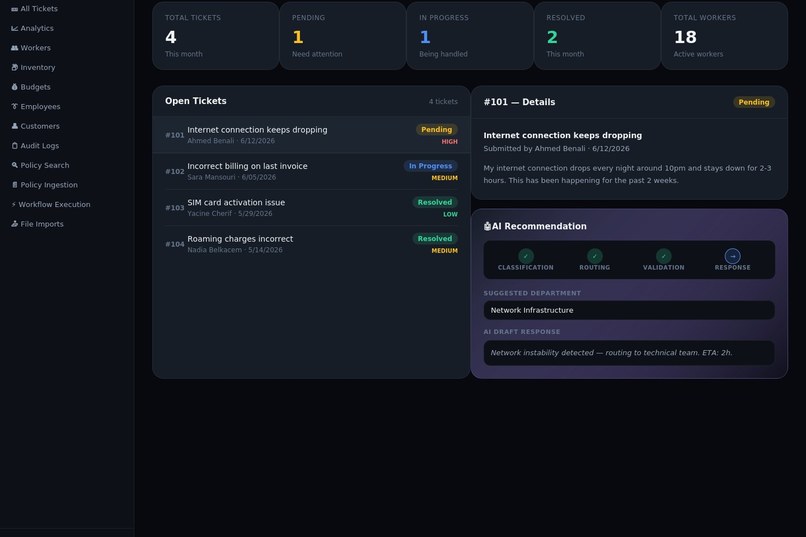Click the Policy Search magnifier icon

[x=14, y=165]
